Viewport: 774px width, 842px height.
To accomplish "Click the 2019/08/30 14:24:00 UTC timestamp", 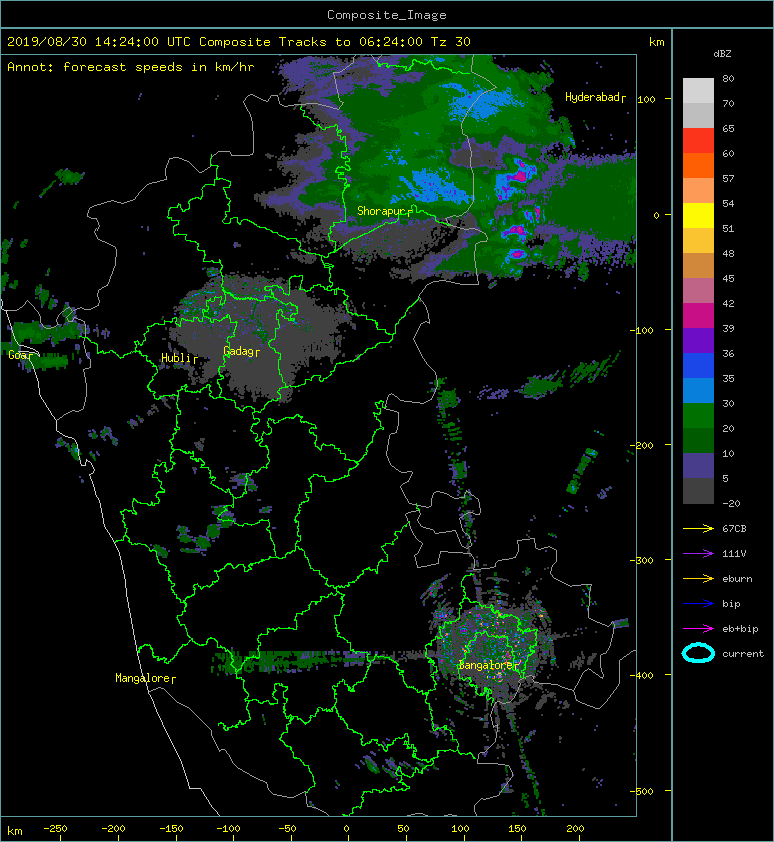I will 99,42.
